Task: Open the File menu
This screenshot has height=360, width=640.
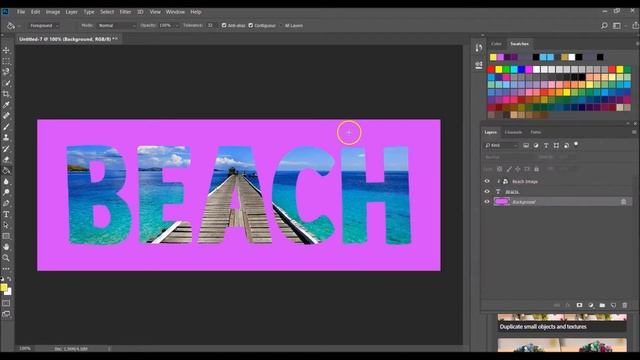Action: click(21, 12)
